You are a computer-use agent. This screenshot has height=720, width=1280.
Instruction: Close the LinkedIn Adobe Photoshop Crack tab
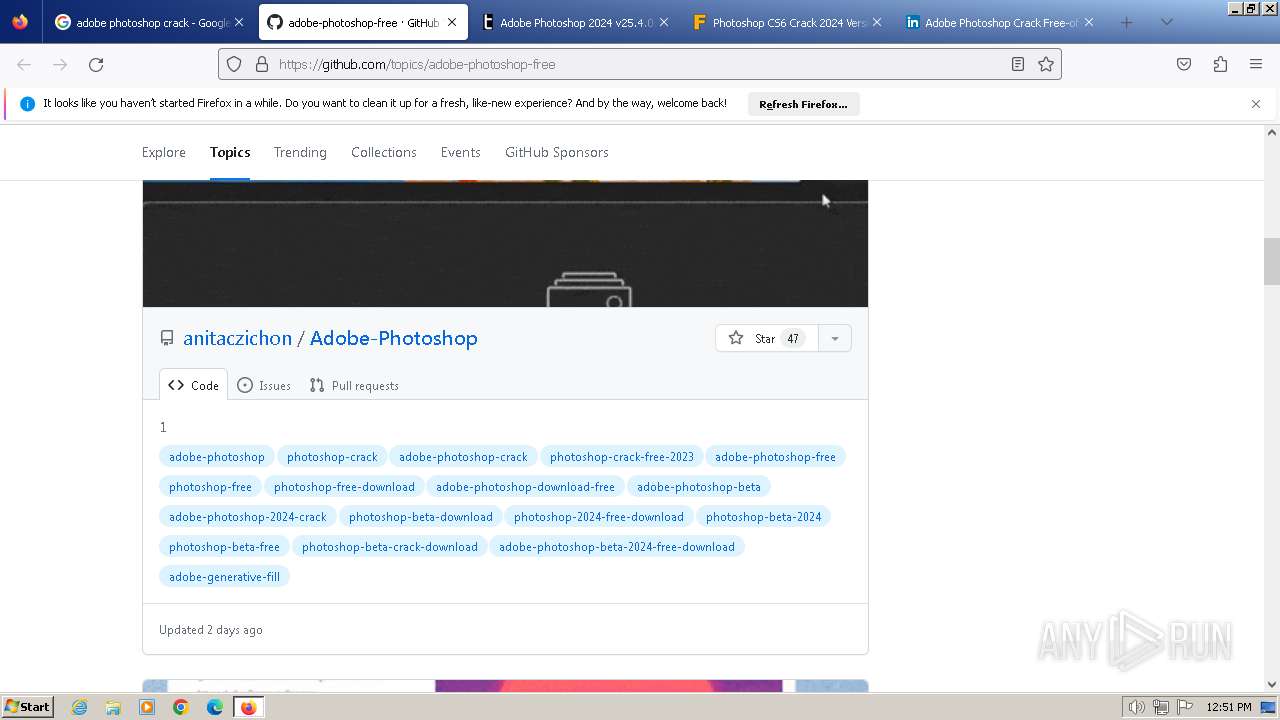click(x=1089, y=22)
